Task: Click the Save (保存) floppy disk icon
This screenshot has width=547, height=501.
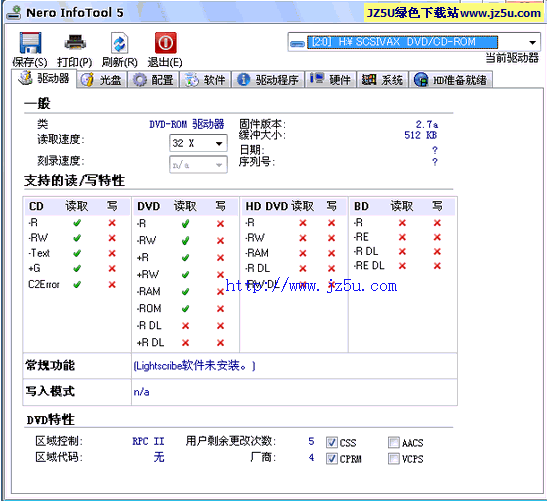Action: (30, 43)
